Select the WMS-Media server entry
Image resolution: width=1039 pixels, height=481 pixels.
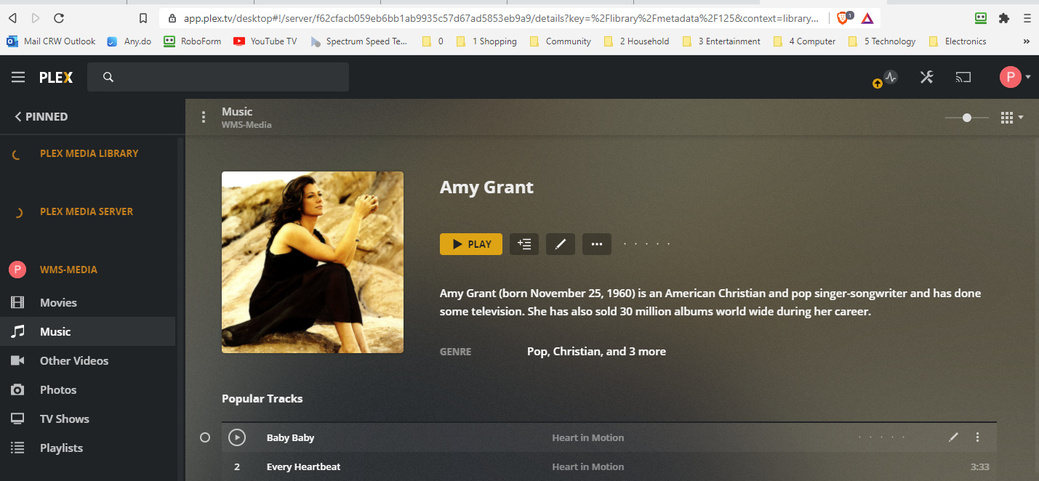tap(68, 270)
